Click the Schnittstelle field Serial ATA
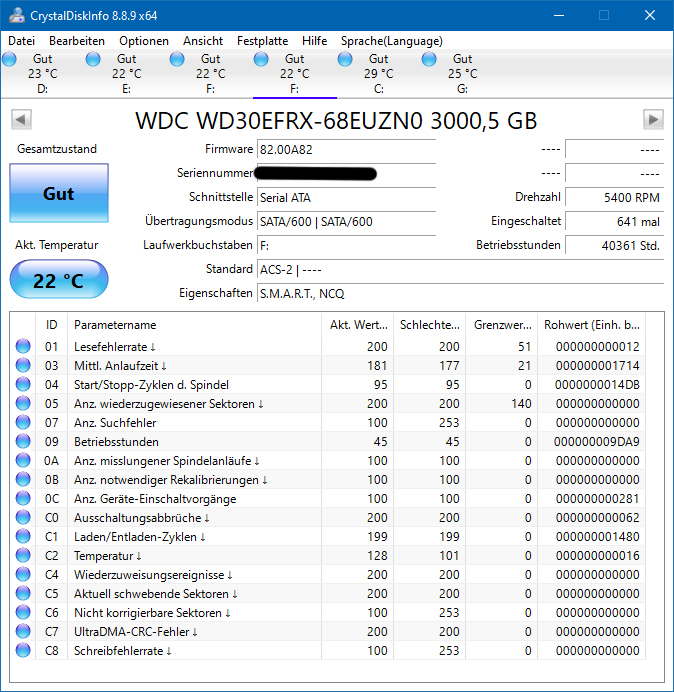Viewport: 674px width, 692px height. 346,197
